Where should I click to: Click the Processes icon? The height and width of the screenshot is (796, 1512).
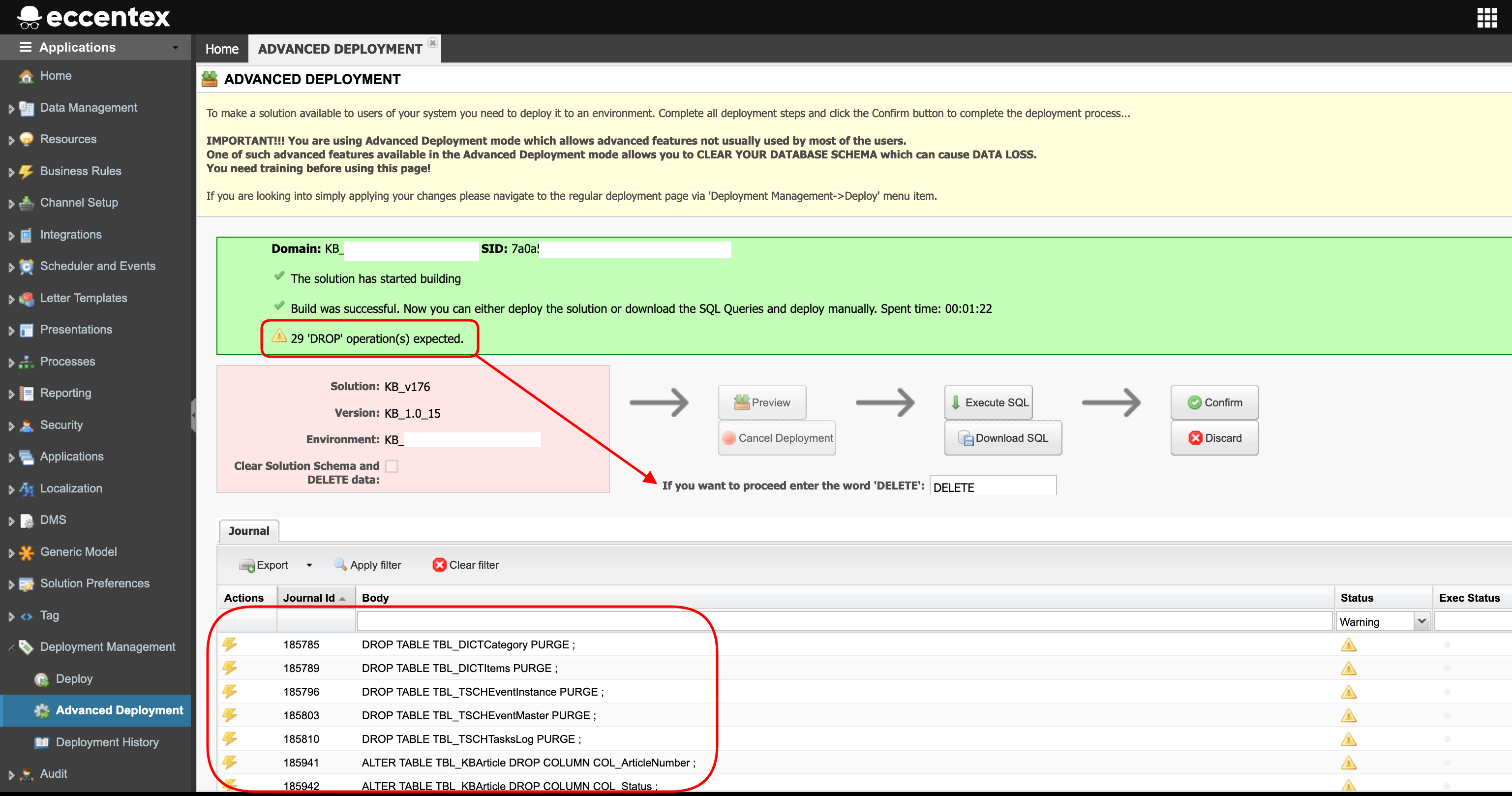pos(26,362)
